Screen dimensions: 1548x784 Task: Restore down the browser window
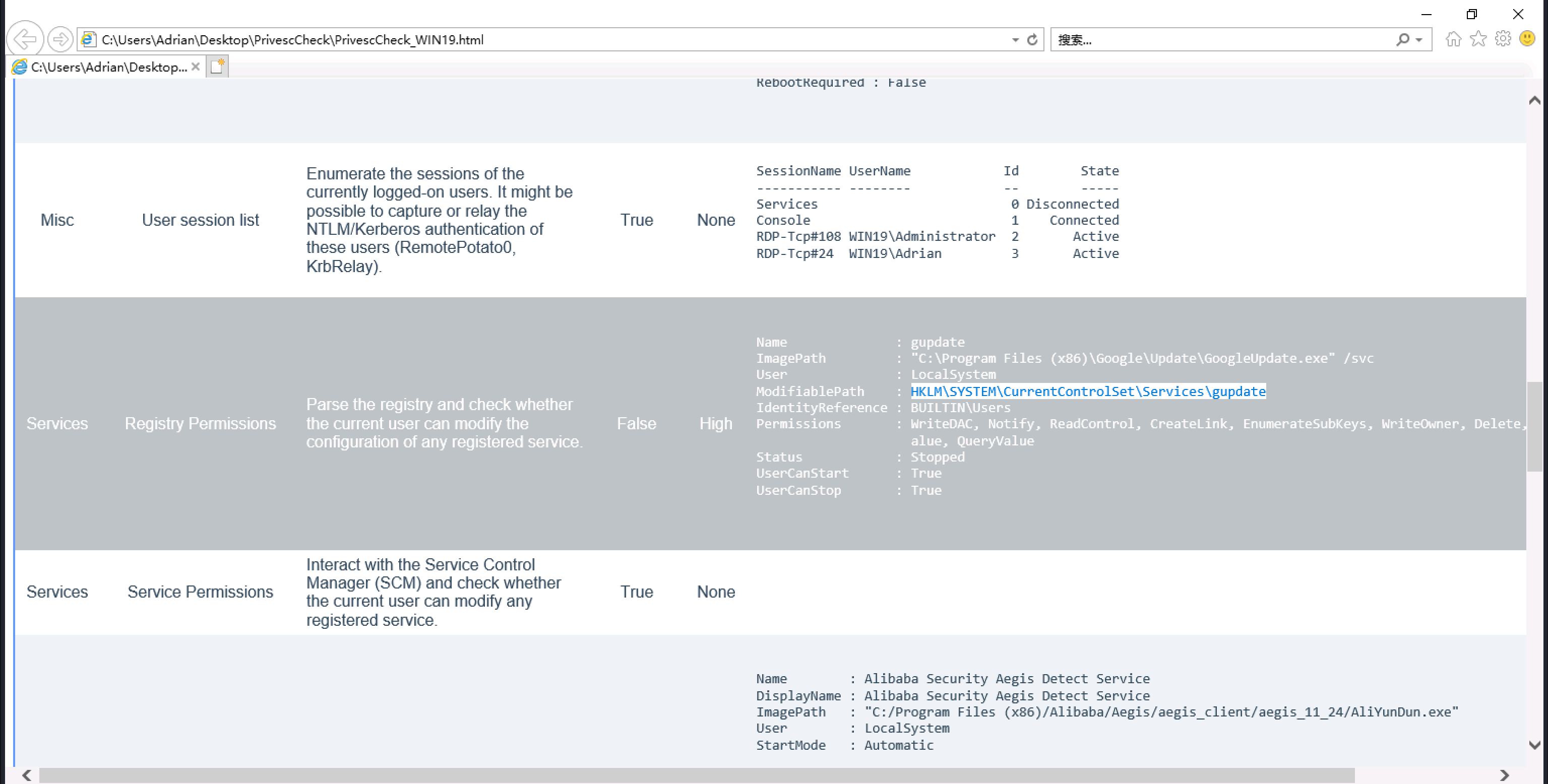[1472, 14]
